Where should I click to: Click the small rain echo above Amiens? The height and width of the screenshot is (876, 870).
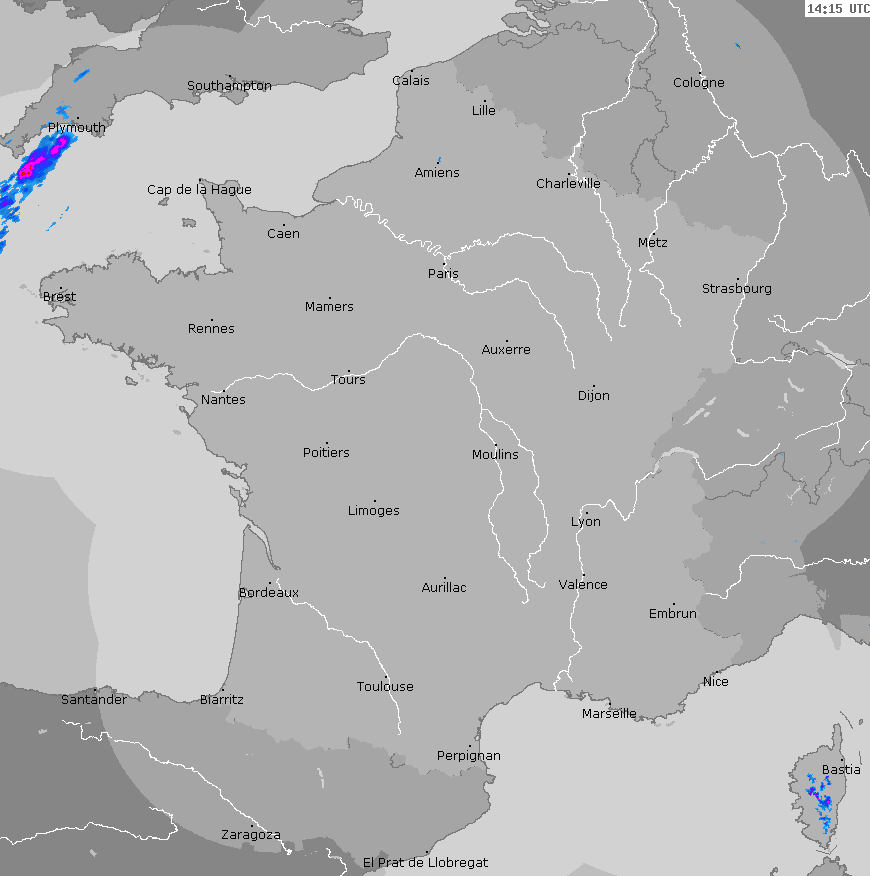click(x=438, y=159)
